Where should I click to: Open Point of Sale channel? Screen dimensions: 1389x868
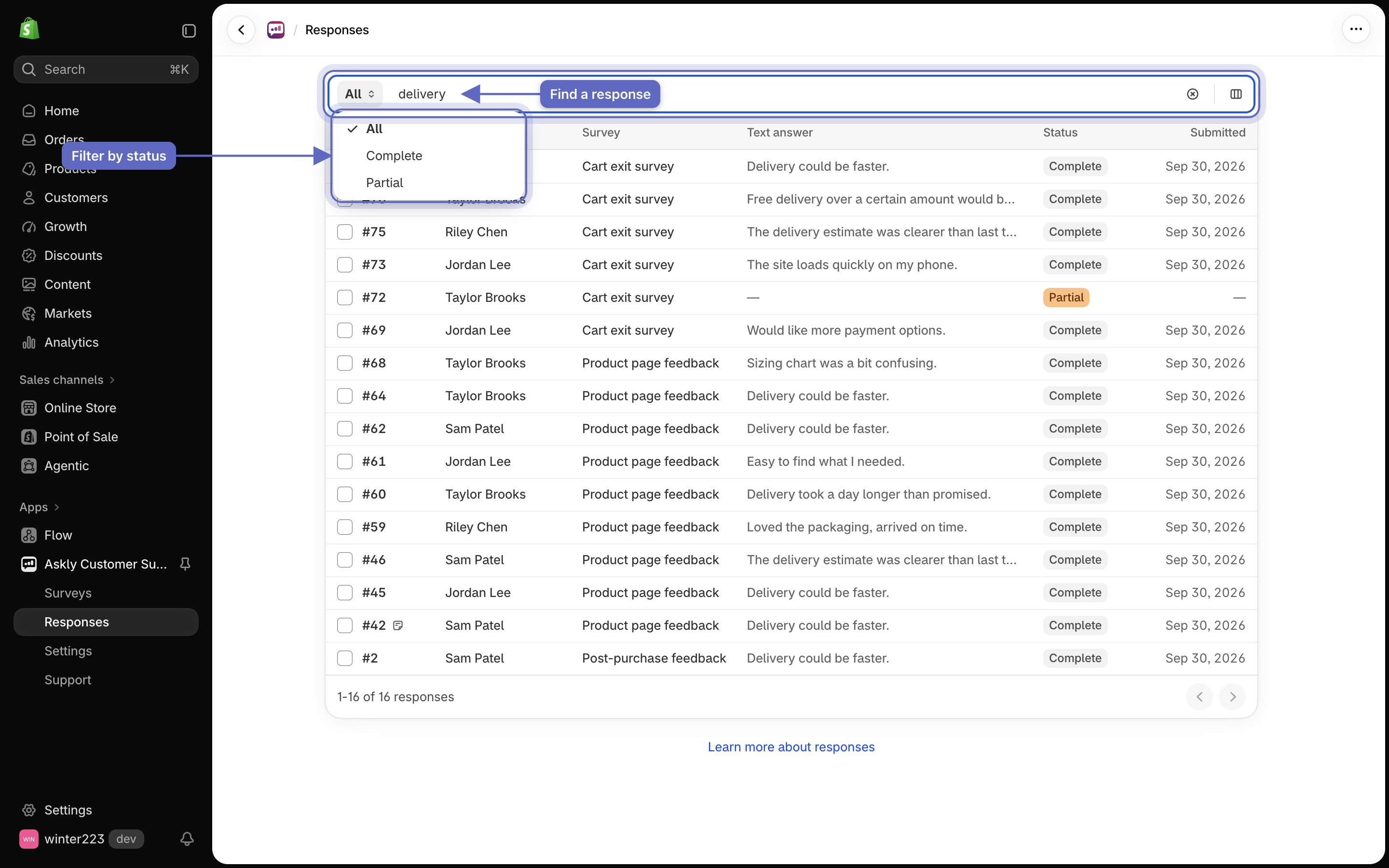click(x=106, y=437)
